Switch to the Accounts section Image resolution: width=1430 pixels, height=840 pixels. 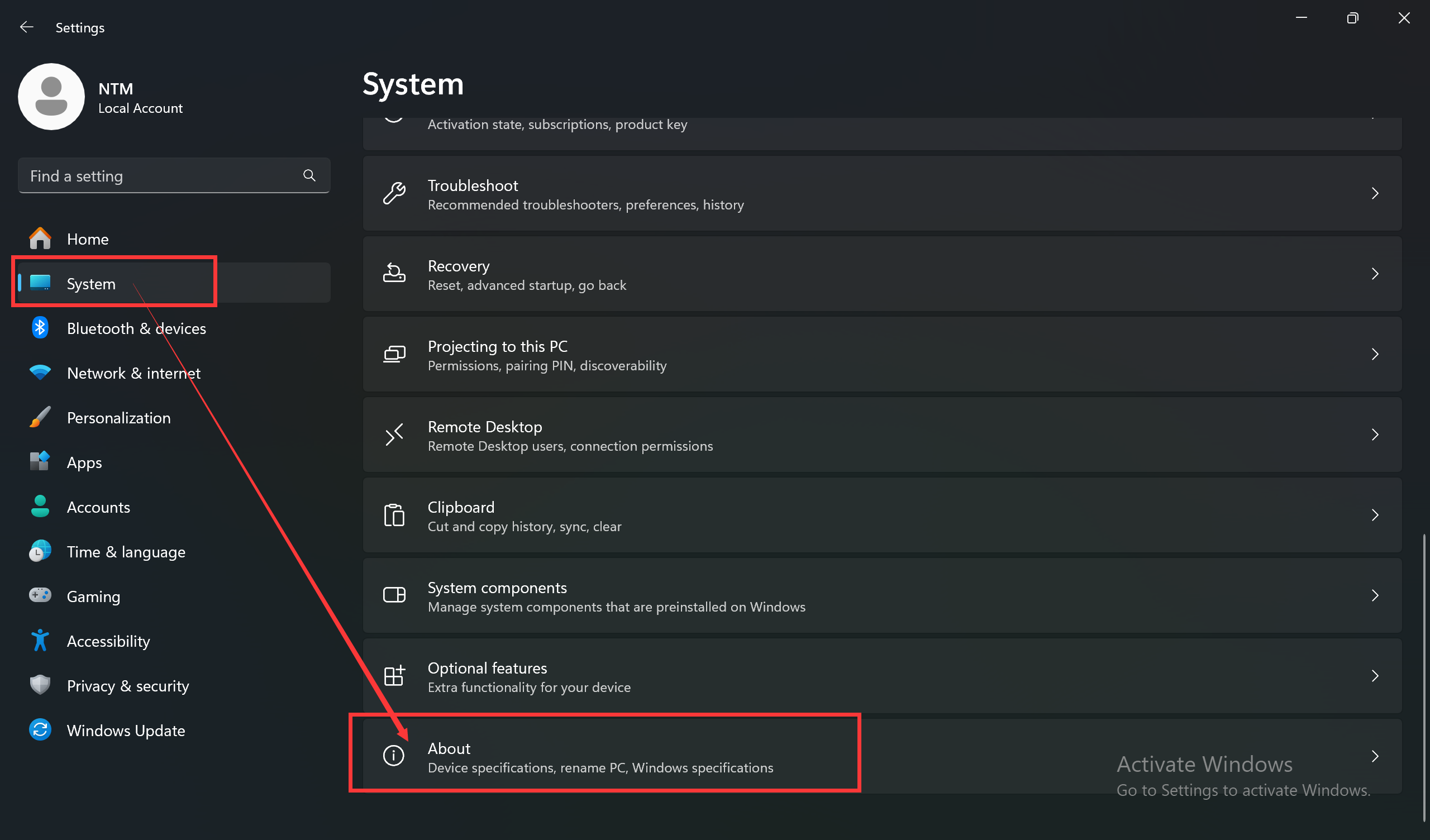[x=98, y=507]
